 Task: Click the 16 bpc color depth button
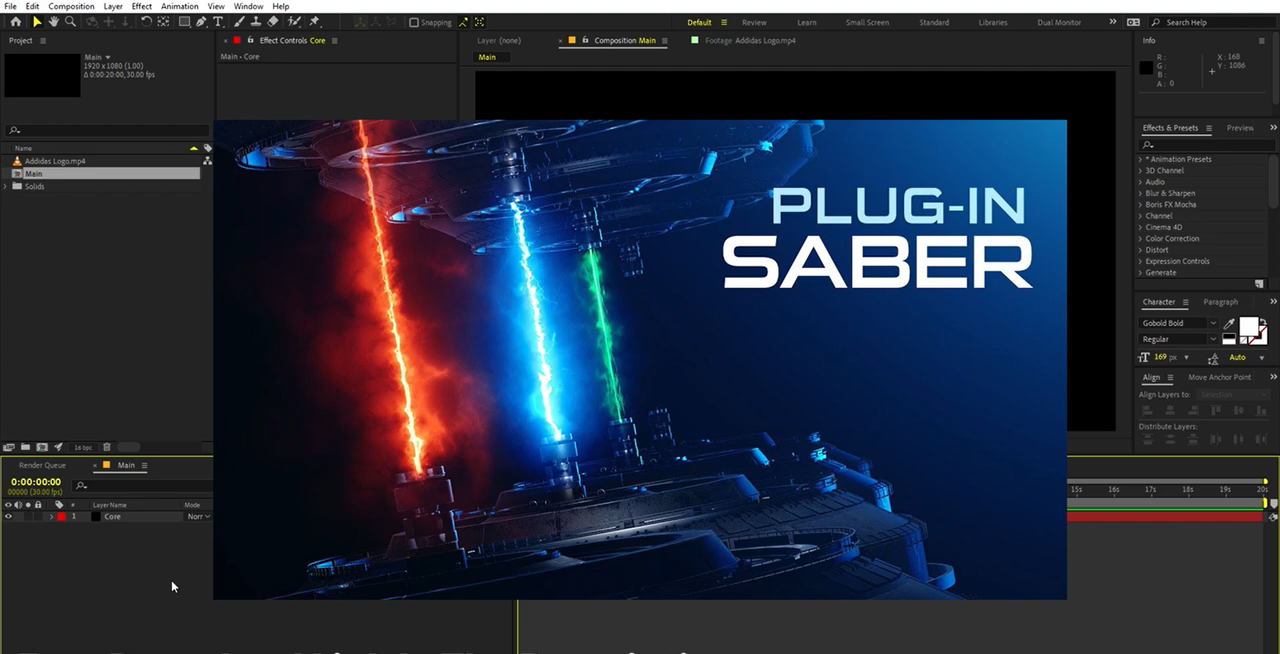pos(83,447)
